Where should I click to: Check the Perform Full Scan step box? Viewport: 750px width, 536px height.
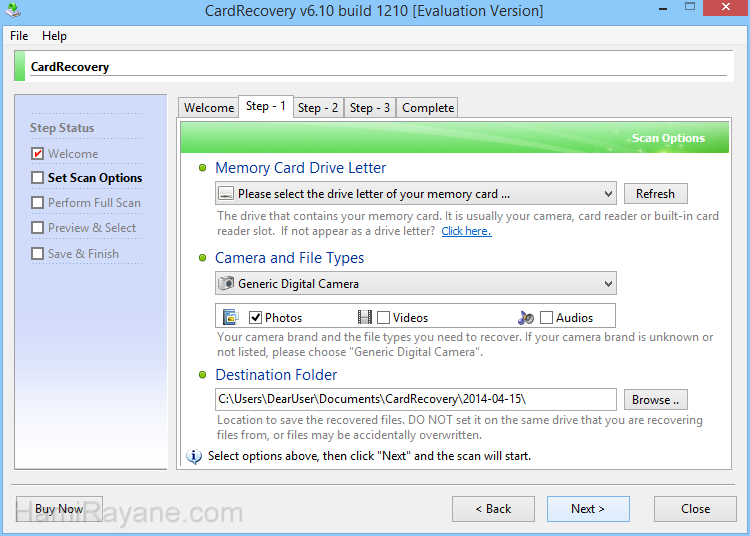pos(37,203)
